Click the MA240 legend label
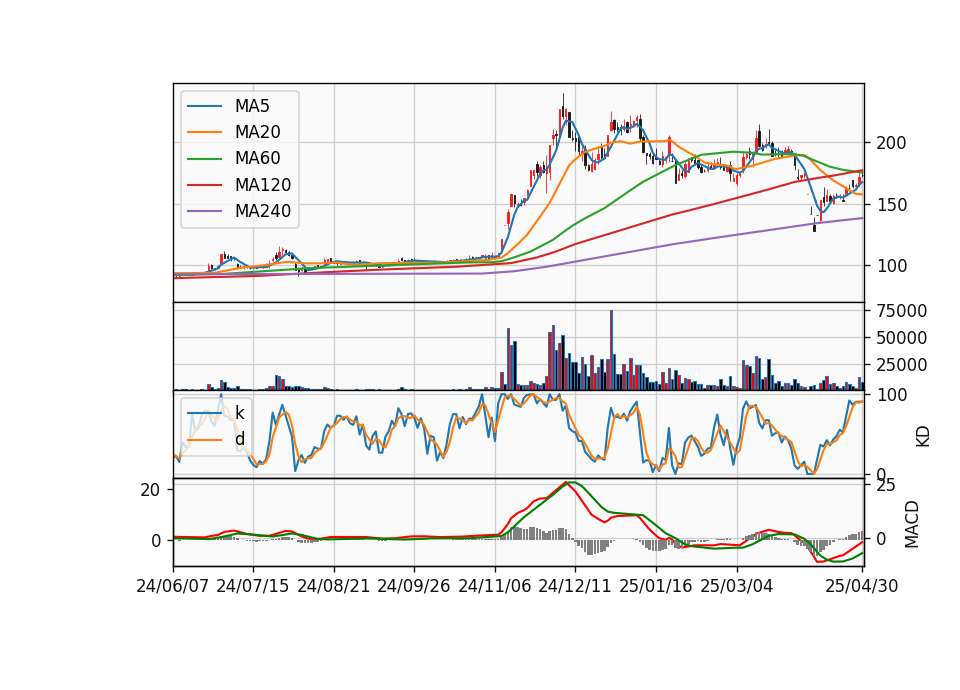Screen dimensions: 960x690 [263, 211]
